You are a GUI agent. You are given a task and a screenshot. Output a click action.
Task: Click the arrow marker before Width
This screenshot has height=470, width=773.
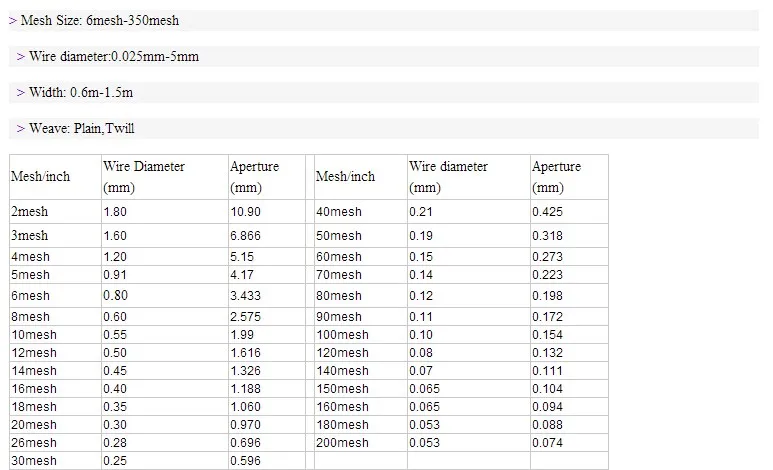coord(21,92)
